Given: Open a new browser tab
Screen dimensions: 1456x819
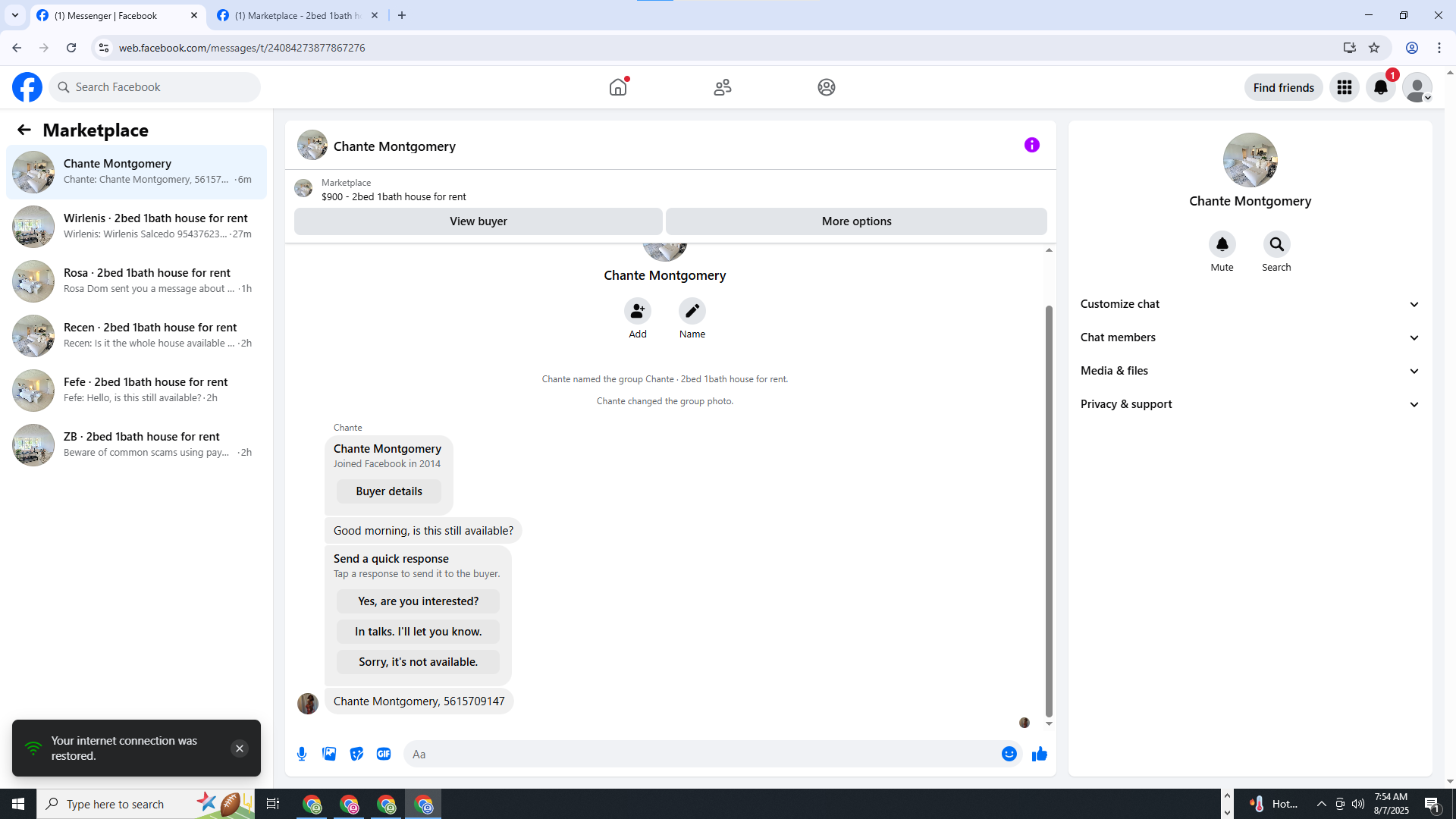Looking at the screenshot, I should [402, 15].
